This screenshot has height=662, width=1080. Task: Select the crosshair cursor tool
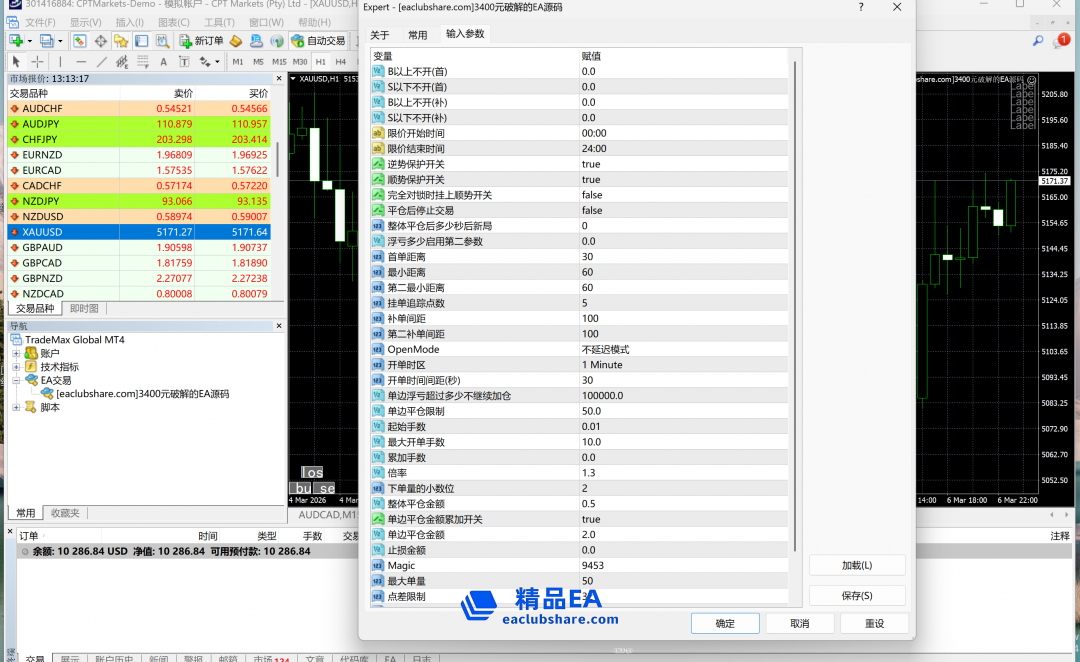[38, 62]
